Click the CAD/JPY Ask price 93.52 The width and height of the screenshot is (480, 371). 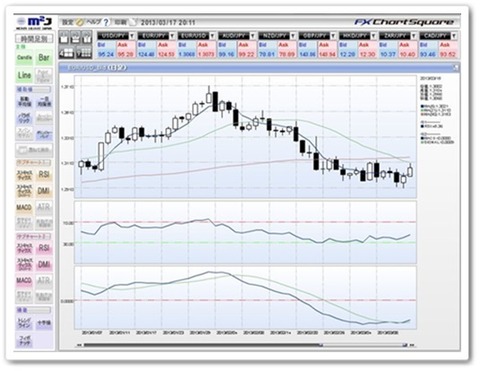448,54
